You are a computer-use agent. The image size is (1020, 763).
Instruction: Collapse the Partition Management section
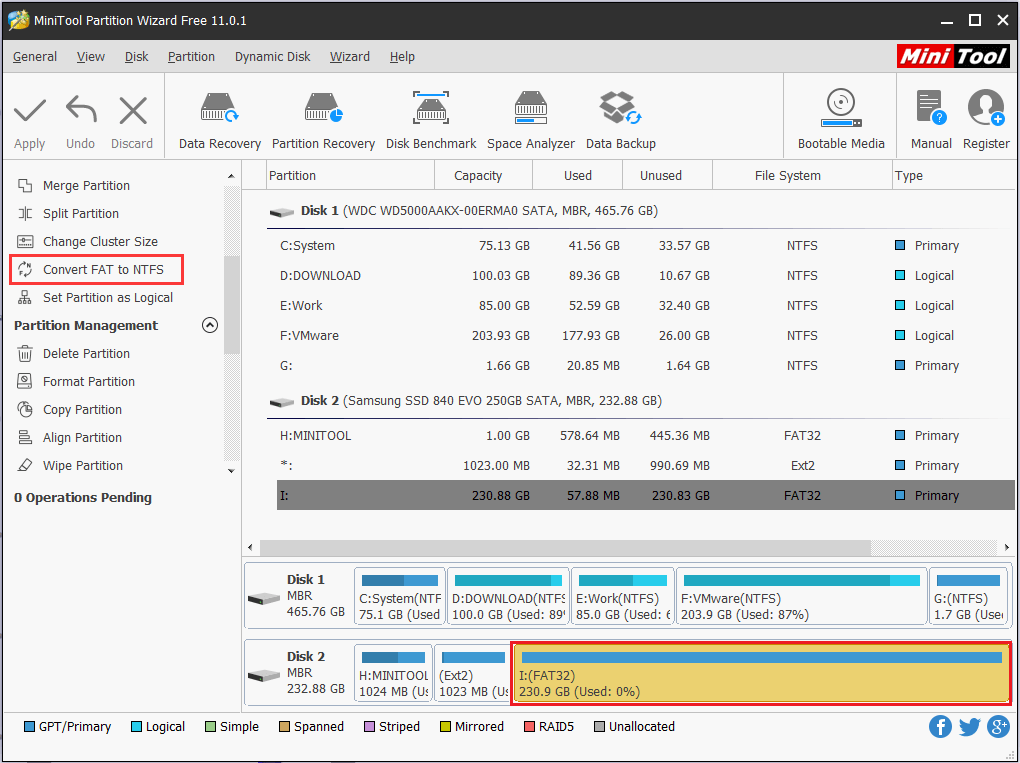click(x=210, y=325)
